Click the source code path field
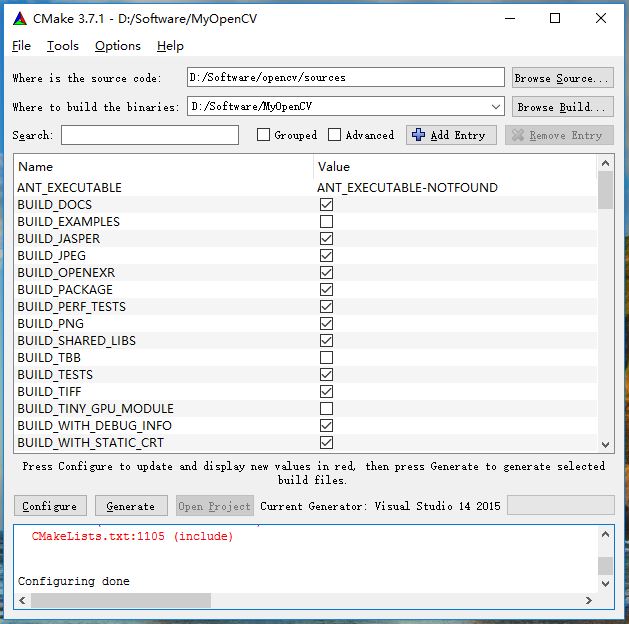Image resolution: width=629 pixels, height=624 pixels. click(x=345, y=77)
